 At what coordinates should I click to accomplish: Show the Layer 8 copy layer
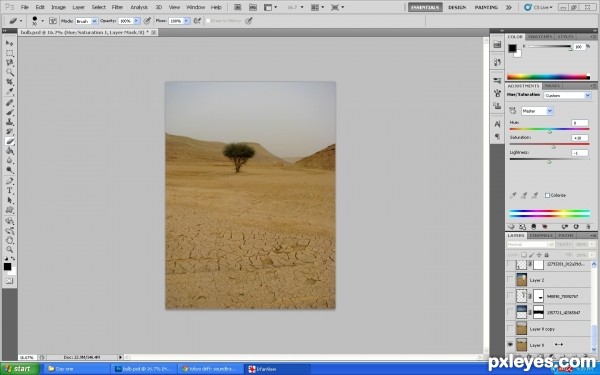pyautogui.click(x=510, y=328)
